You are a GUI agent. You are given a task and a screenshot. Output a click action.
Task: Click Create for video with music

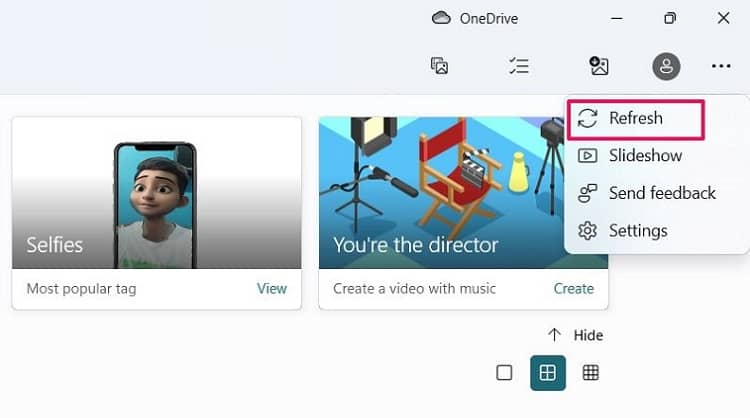click(x=573, y=289)
